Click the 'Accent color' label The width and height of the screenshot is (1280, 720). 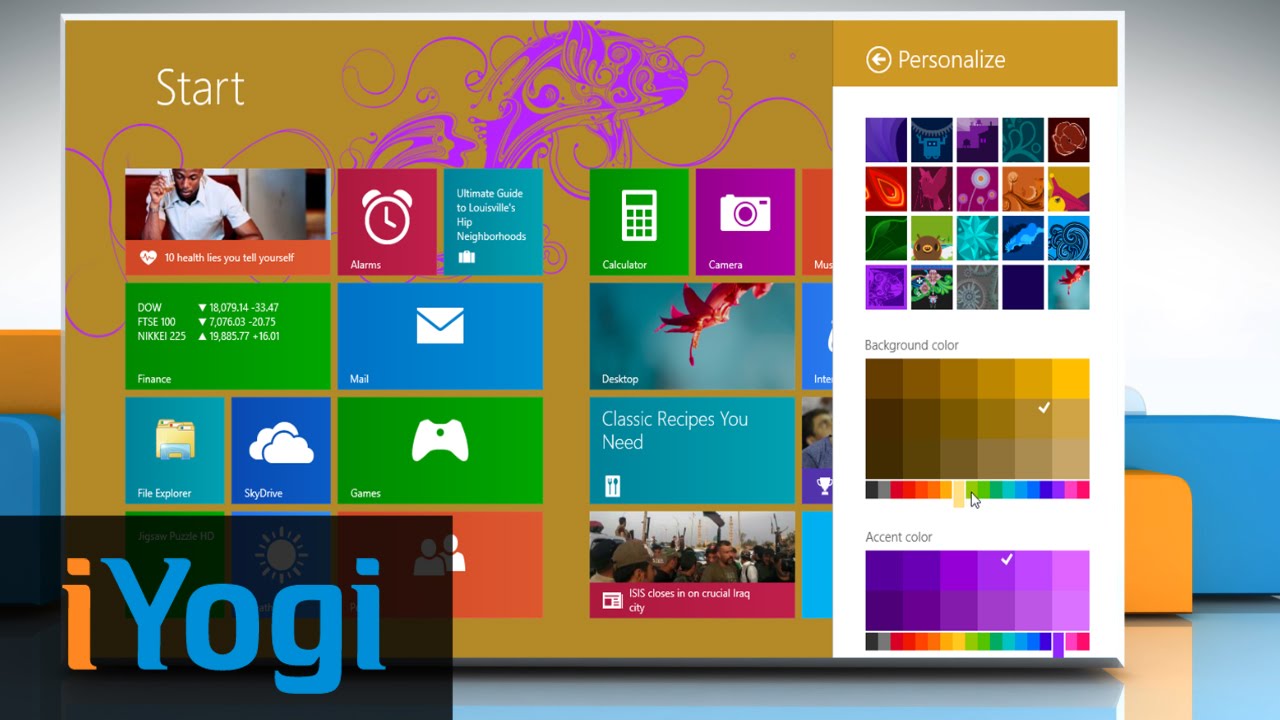coord(899,537)
